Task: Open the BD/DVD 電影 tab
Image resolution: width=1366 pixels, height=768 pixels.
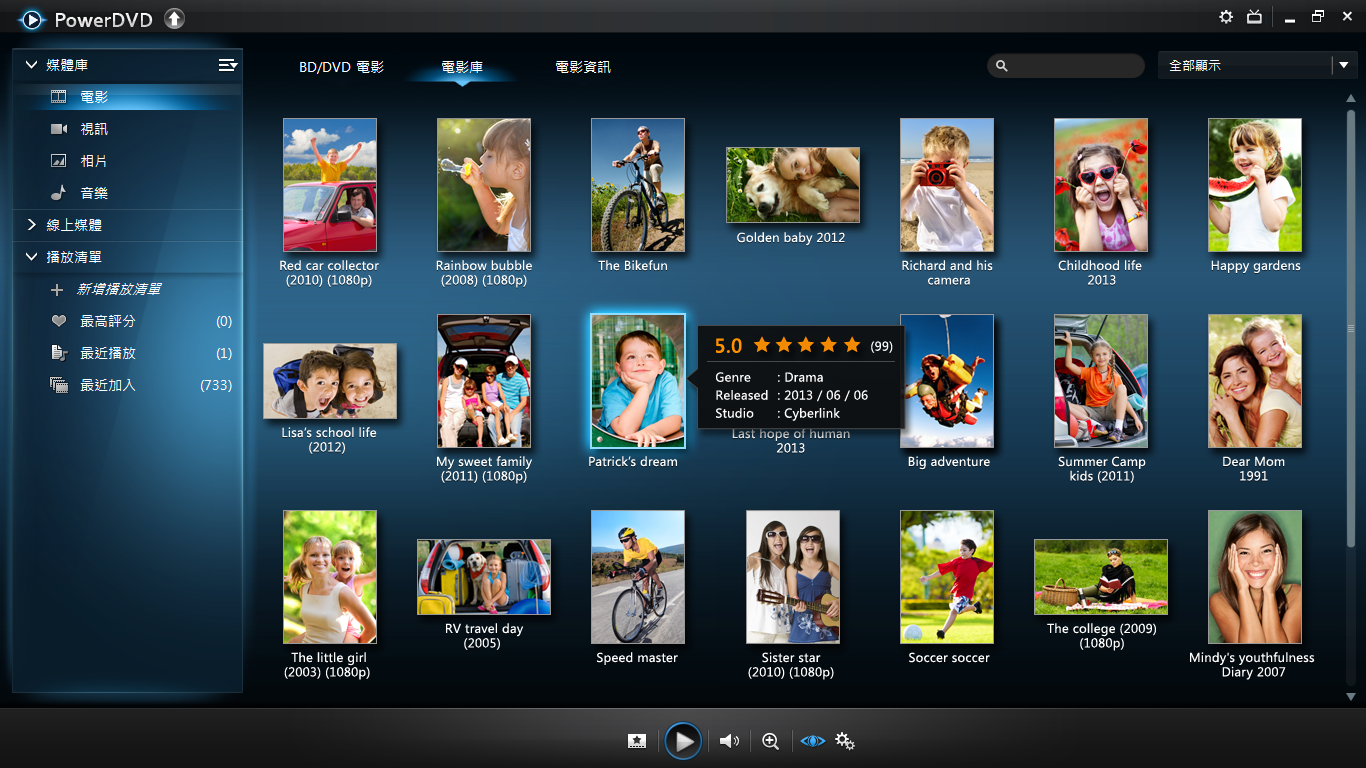Action: point(341,67)
